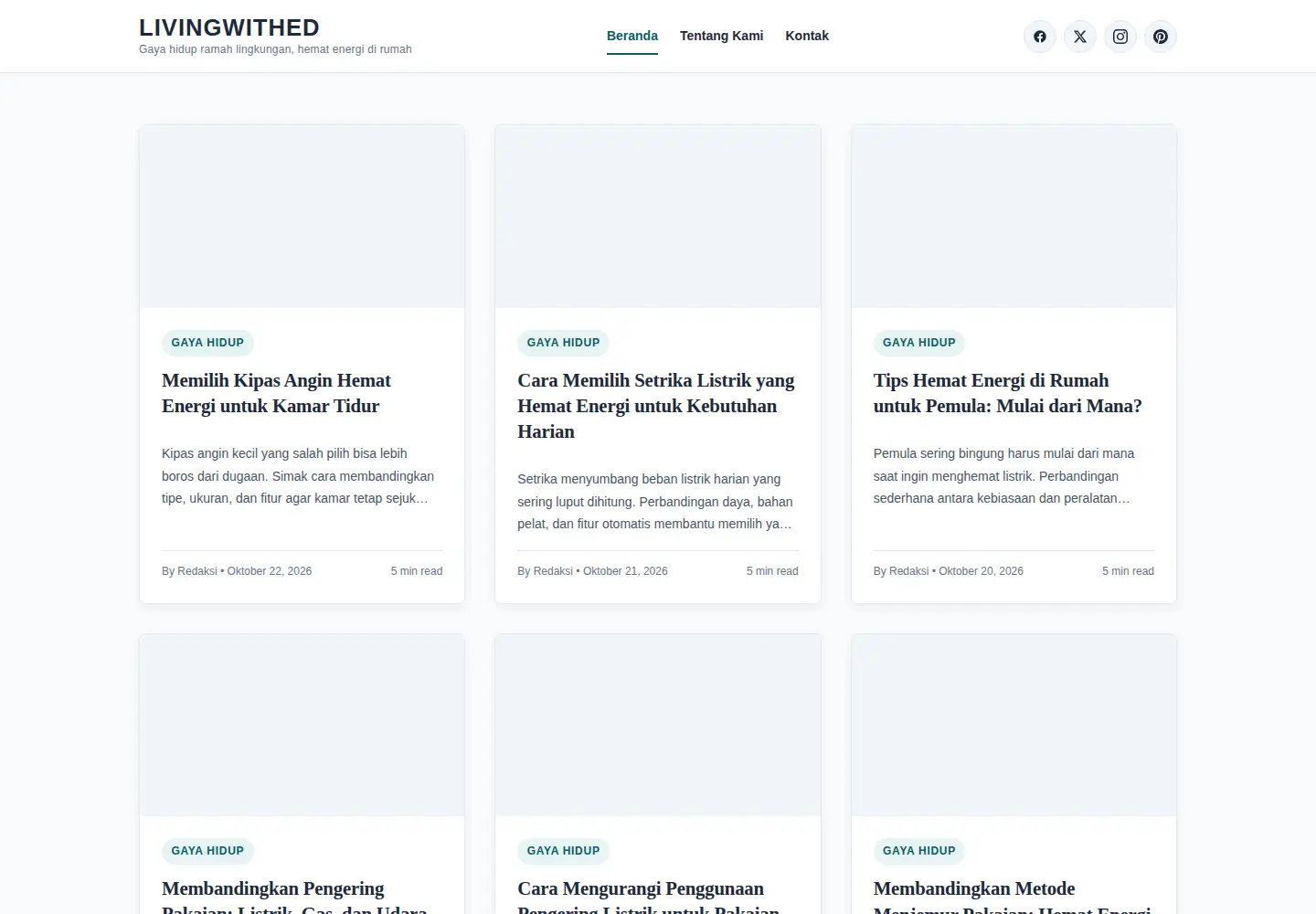Click Gaya Hidup tag on Kipas Angin card
Image resolution: width=1316 pixels, height=914 pixels.
point(207,343)
